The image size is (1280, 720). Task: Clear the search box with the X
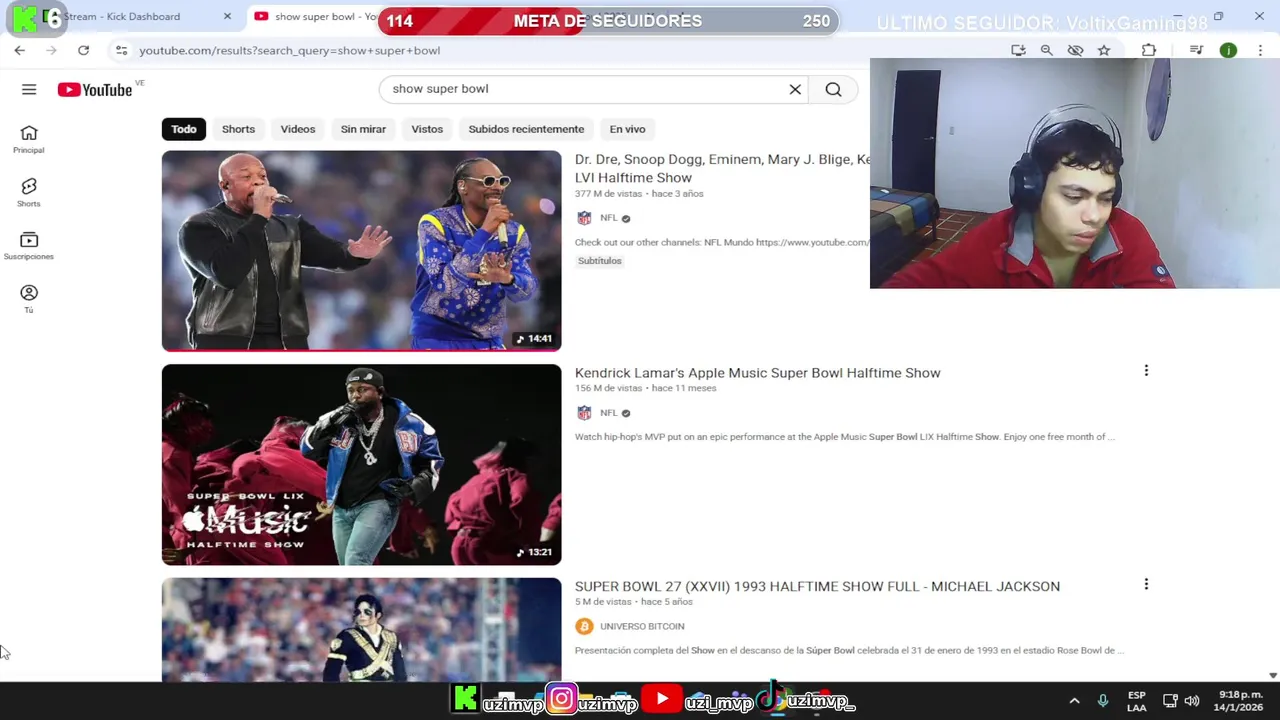pyautogui.click(x=795, y=89)
